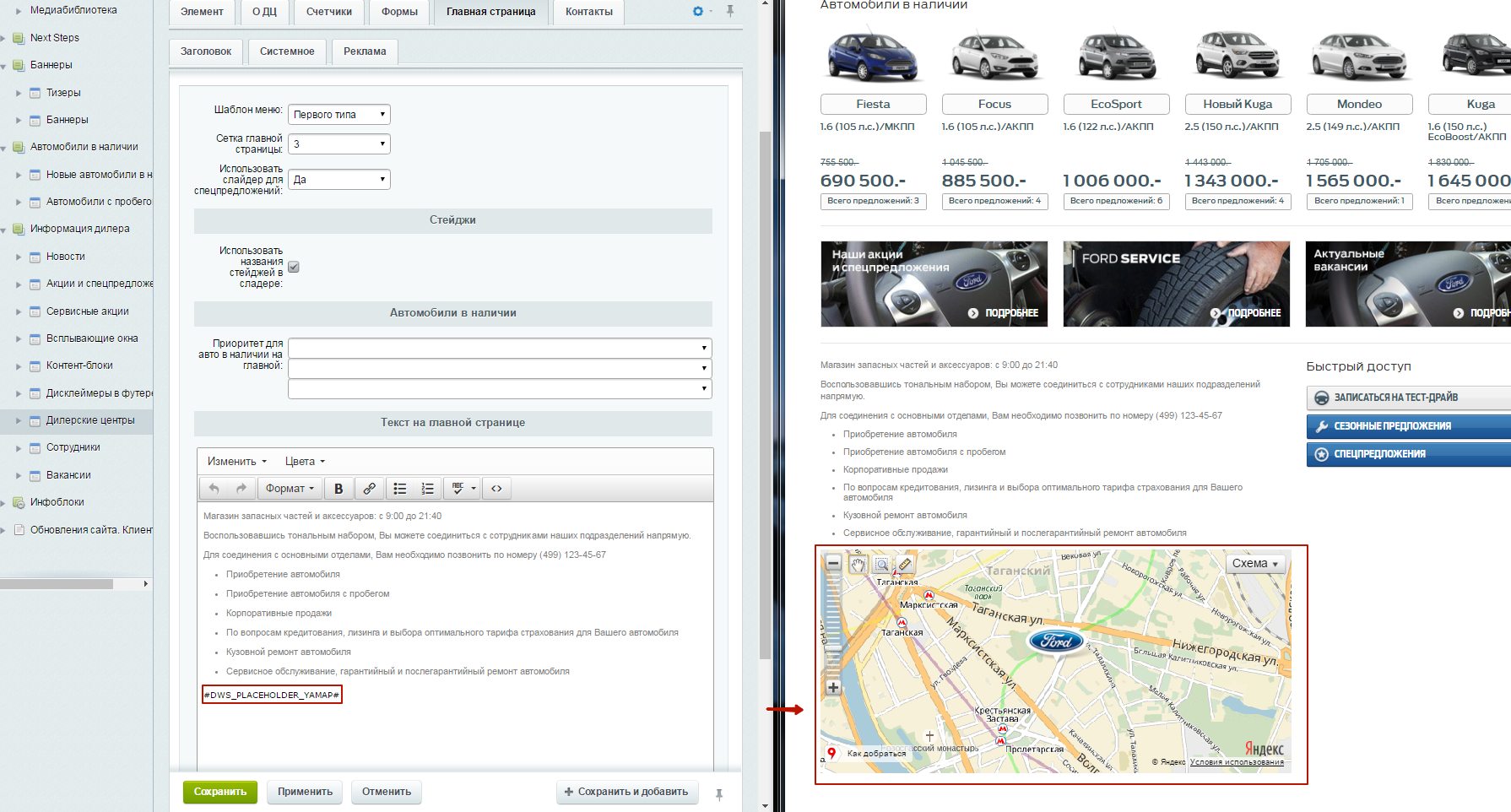Zoom in the map with plus button
This screenshot has height=812, width=1511.
pos(833,688)
